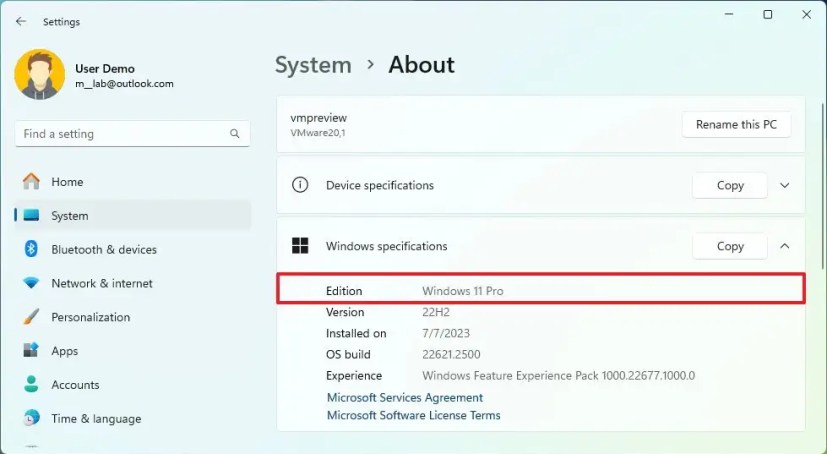
Task: Open Accounts via person icon
Action: [31, 384]
